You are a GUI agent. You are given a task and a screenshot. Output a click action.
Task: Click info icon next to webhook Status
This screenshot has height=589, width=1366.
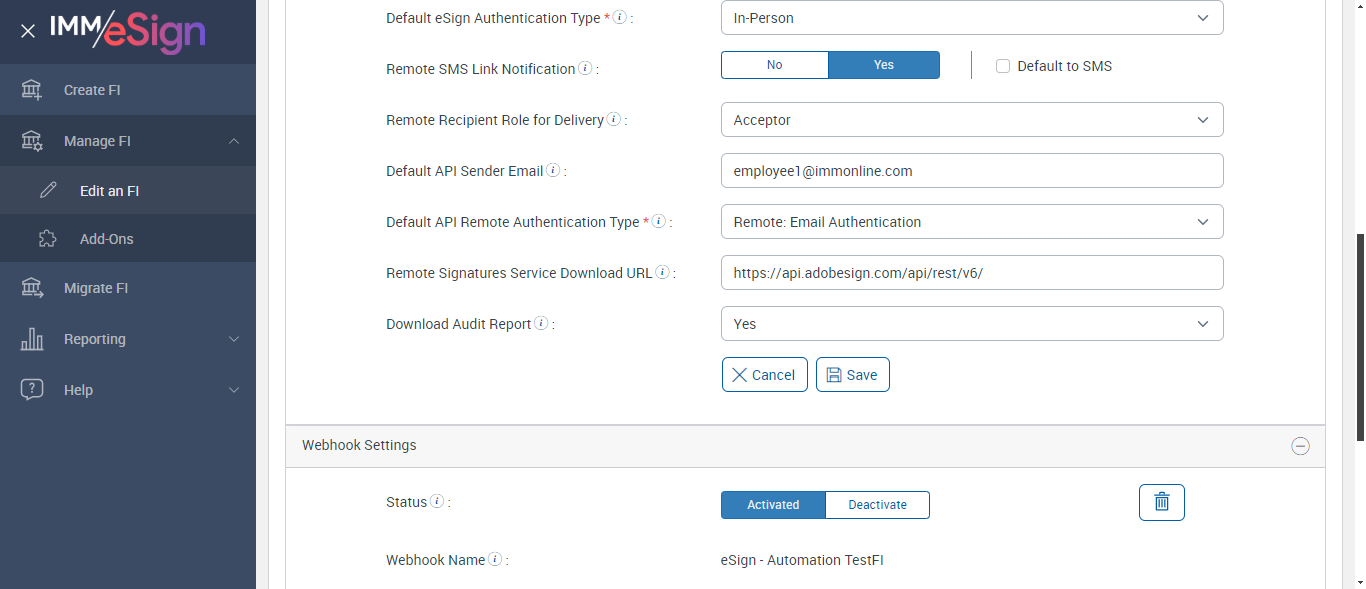437,502
